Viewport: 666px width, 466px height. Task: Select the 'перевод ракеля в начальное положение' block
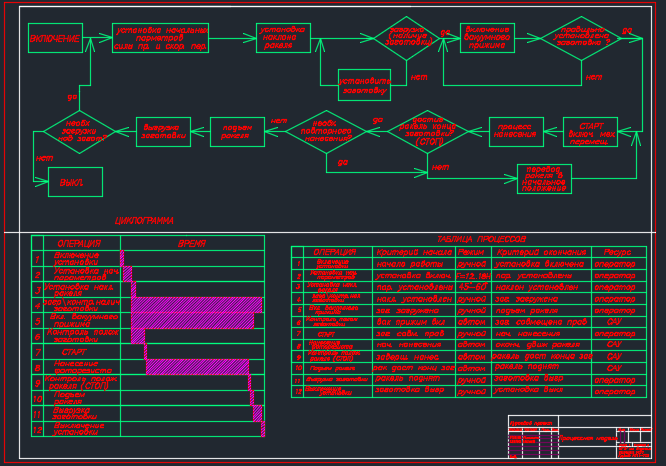(x=544, y=179)
